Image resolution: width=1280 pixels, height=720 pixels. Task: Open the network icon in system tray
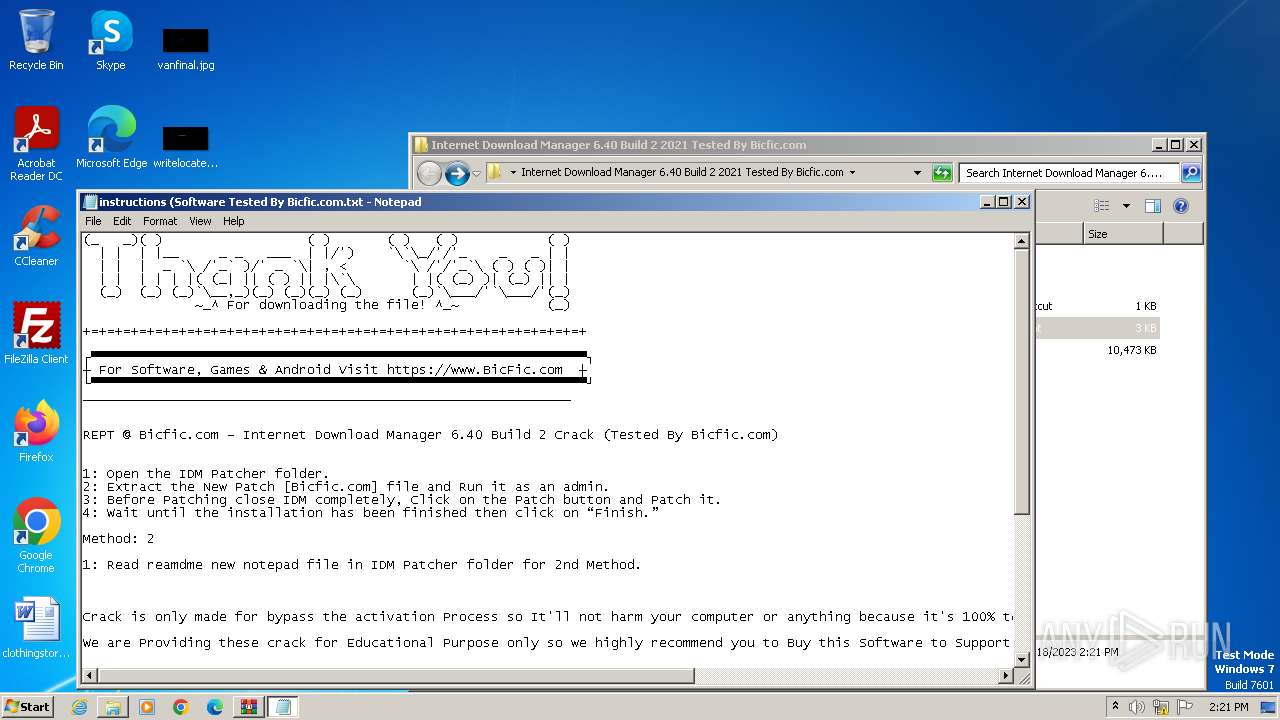pos(1162,707)
